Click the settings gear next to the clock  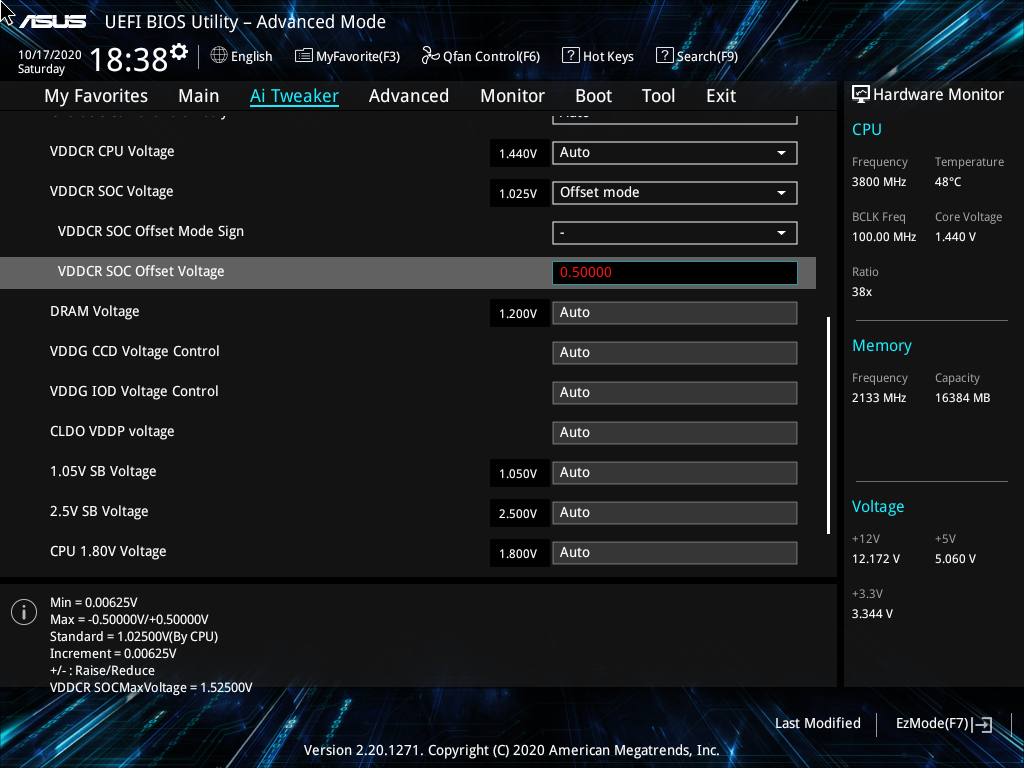tap(179, 52)
